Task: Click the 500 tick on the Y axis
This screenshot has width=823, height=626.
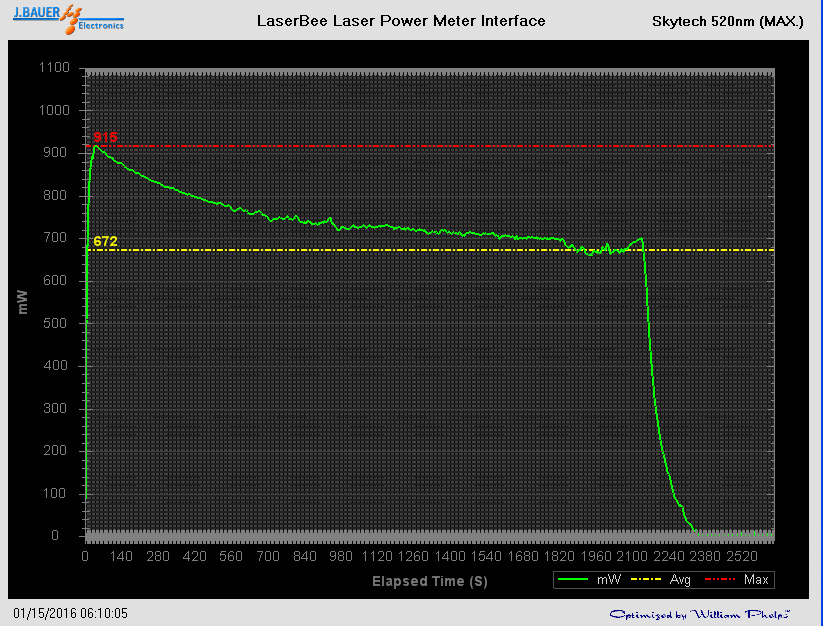Action: [x=57, y=323]
